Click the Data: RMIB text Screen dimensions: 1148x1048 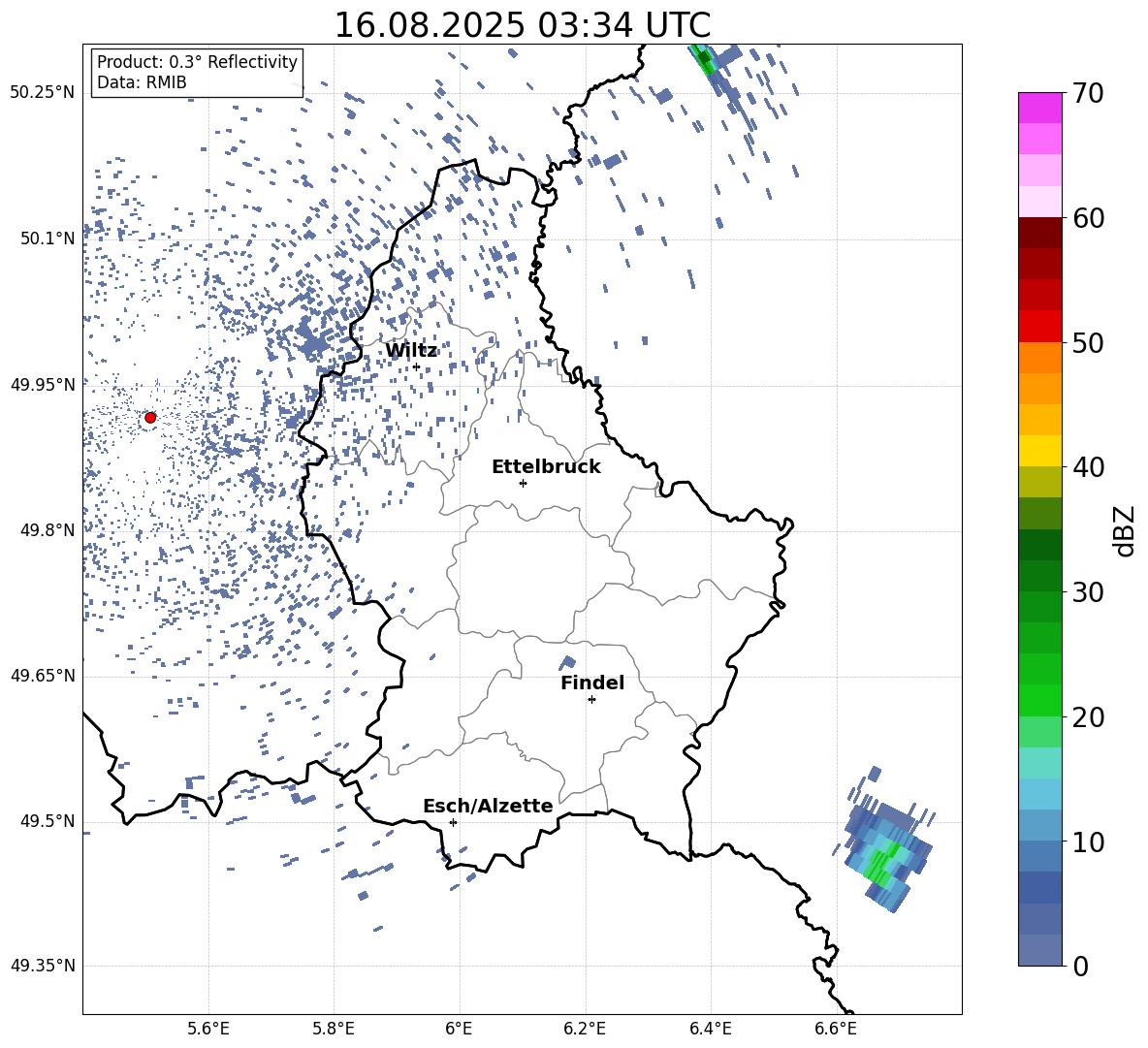tap(142, 82)
